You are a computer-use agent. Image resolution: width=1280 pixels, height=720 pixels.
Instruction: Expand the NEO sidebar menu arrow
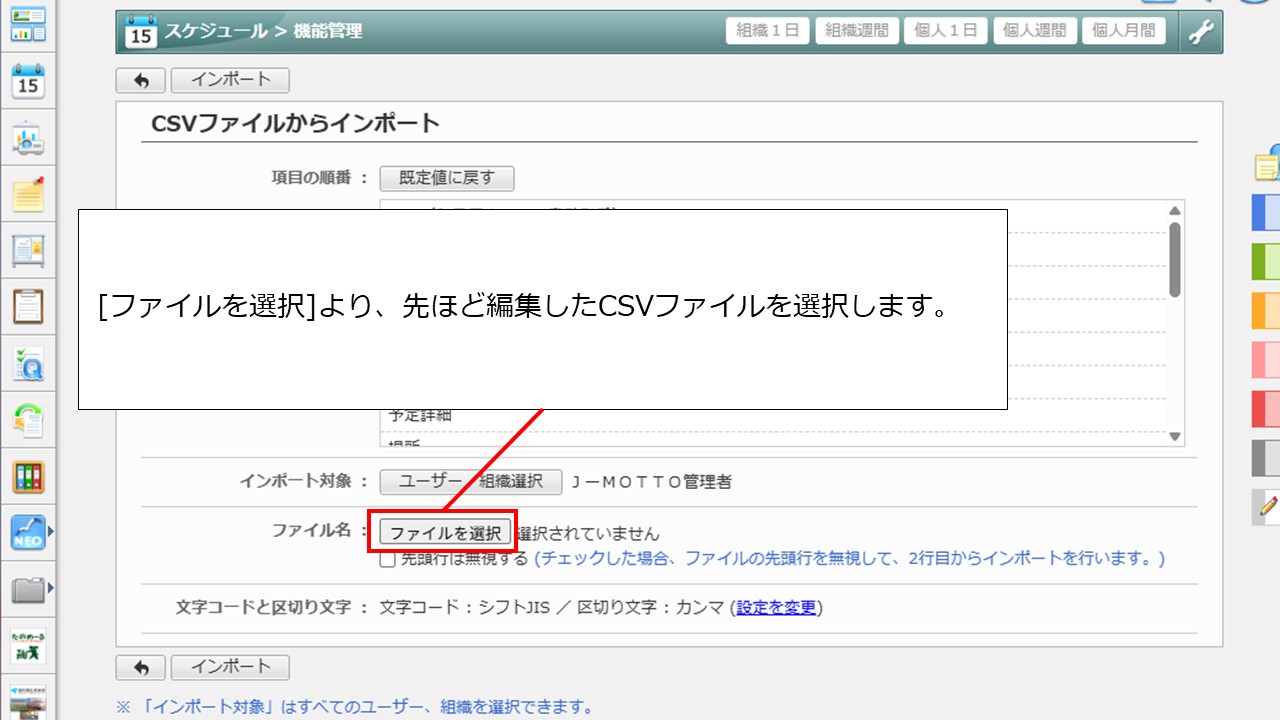click(51, 532)
